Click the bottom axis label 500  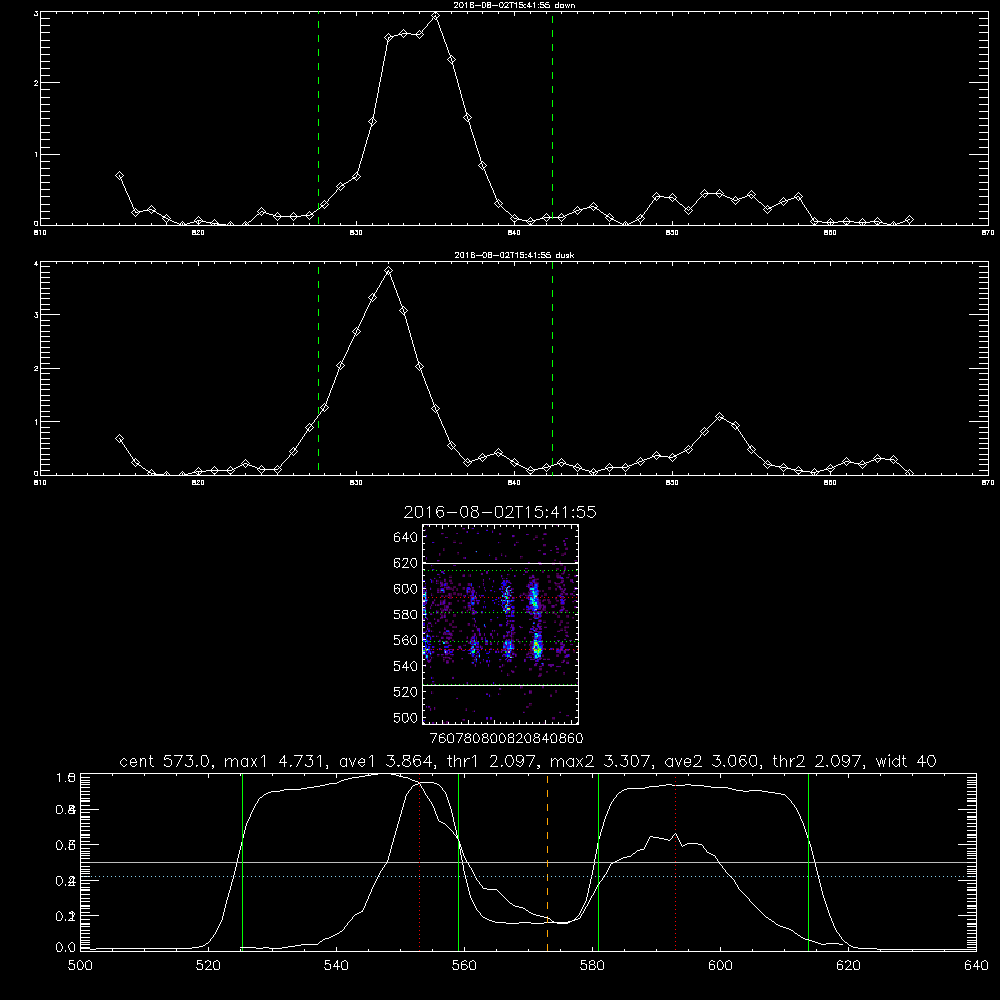click(80, 966)
